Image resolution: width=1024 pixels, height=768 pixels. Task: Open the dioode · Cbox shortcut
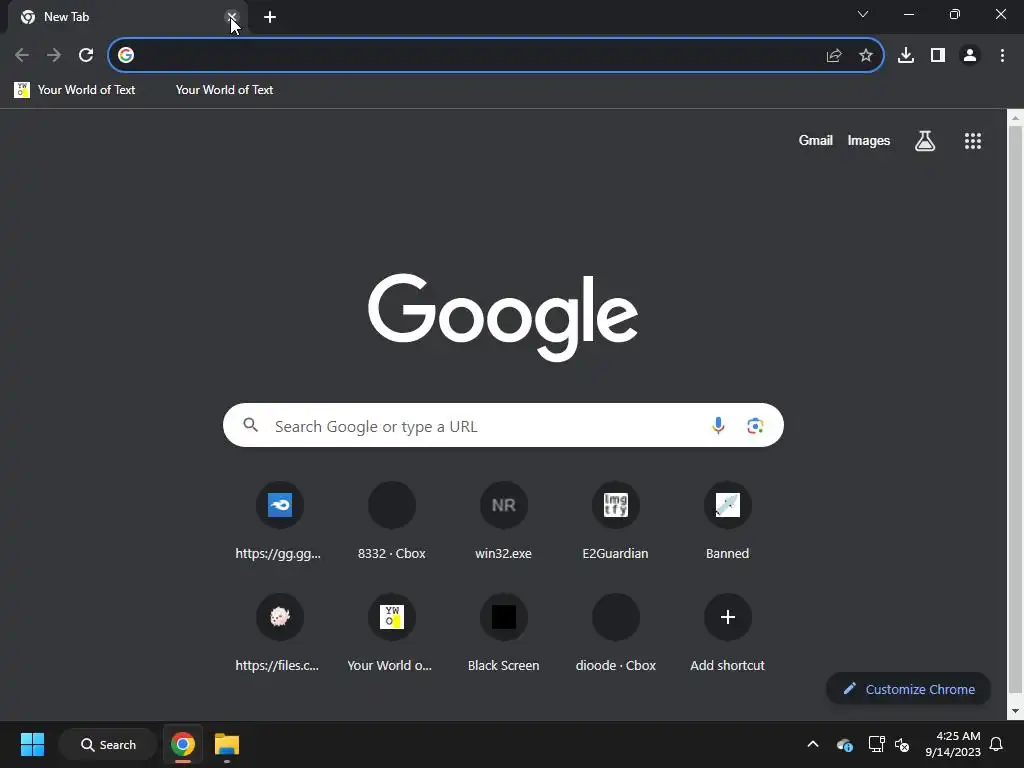coord(615,633)
